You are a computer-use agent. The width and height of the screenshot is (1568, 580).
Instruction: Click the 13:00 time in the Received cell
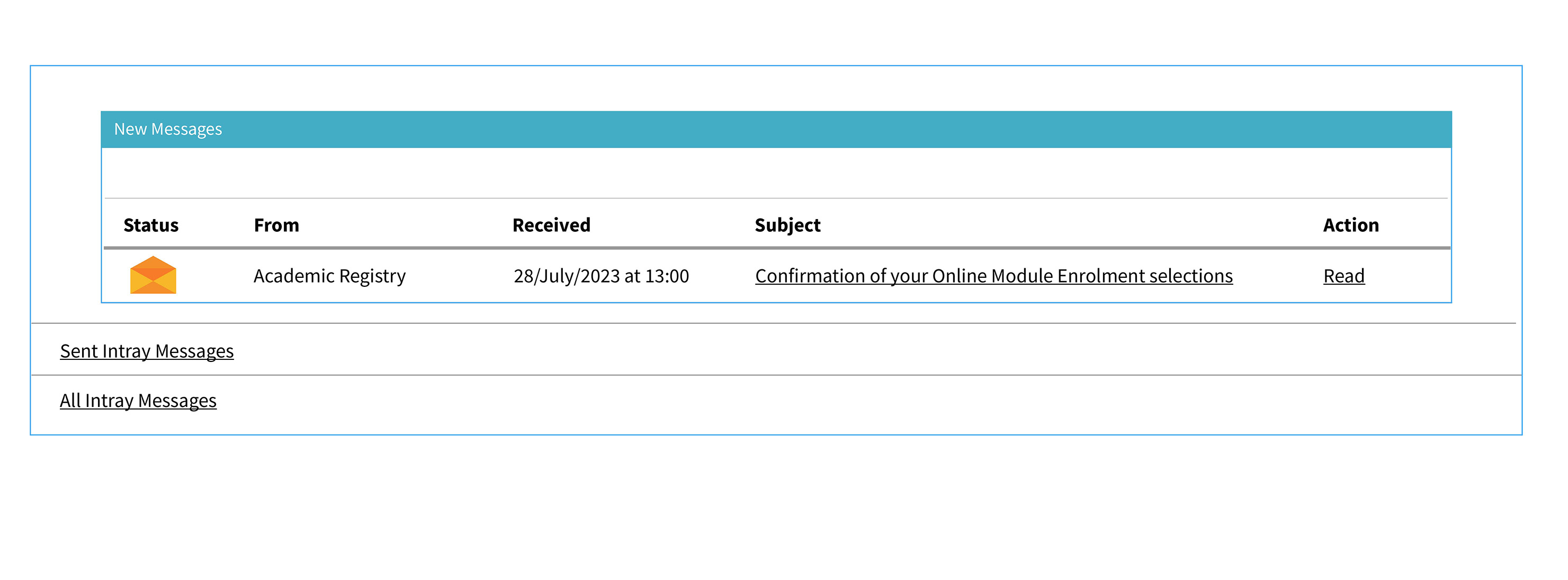point(667,276)
